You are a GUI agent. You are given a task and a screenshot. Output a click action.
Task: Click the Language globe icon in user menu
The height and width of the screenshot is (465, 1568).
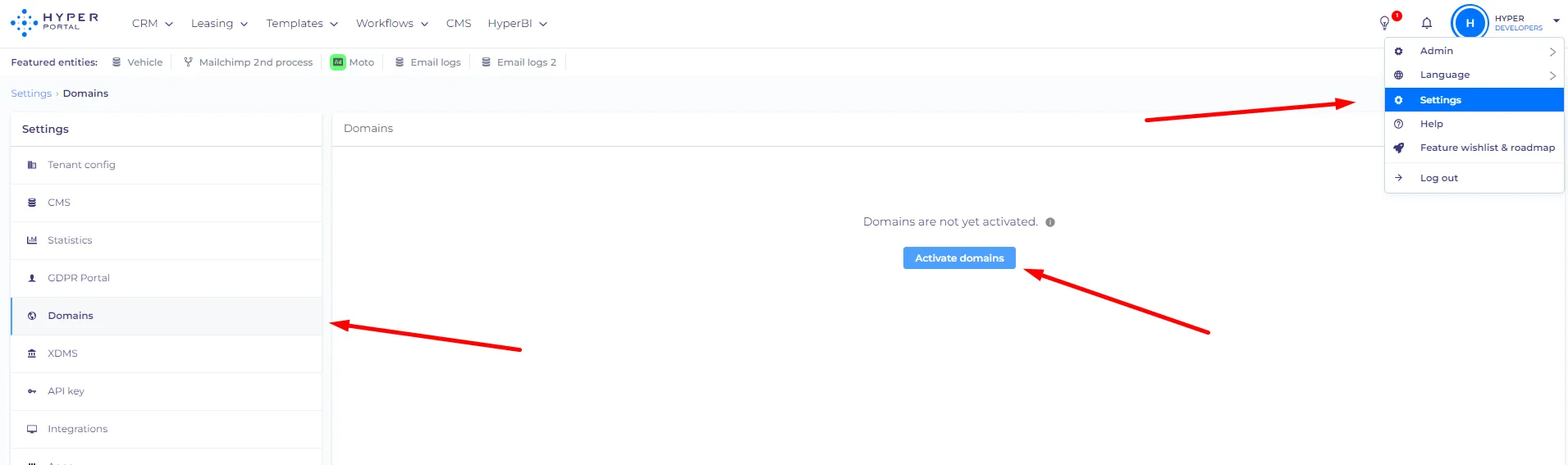pos(1399,75)
